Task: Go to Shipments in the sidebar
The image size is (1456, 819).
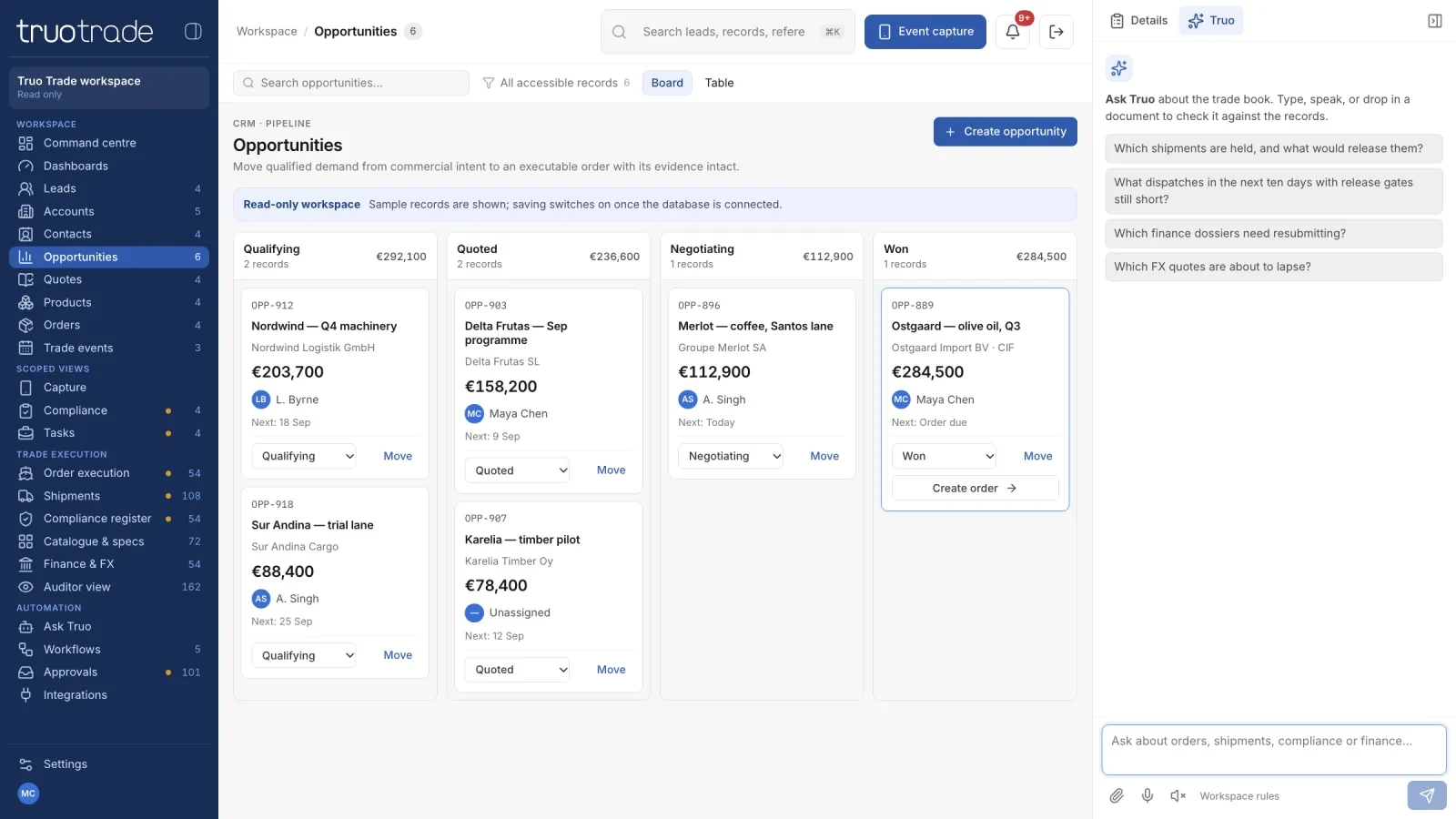Action: [x=109, y=496]
